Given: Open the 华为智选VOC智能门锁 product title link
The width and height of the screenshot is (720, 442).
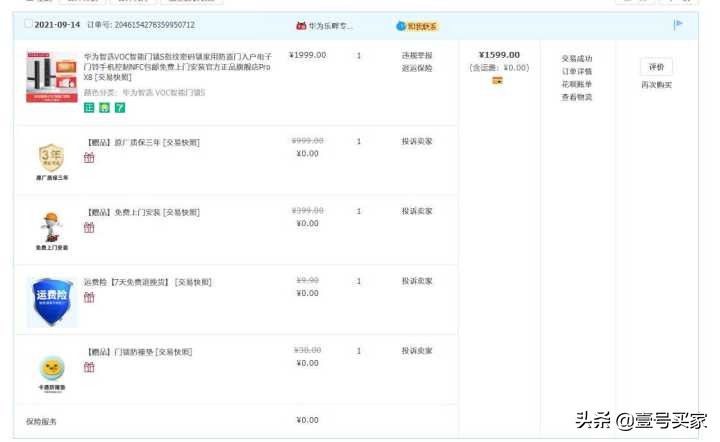Looking at the screenshot, I should tap(178, 67).
